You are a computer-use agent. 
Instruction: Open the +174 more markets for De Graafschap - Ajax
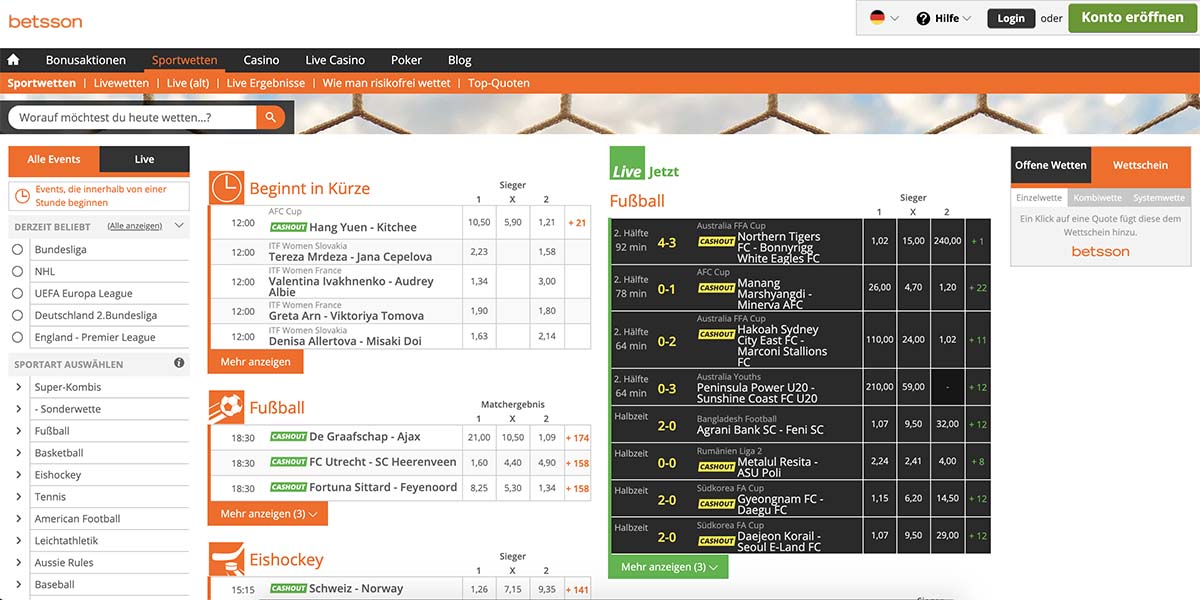578,437
